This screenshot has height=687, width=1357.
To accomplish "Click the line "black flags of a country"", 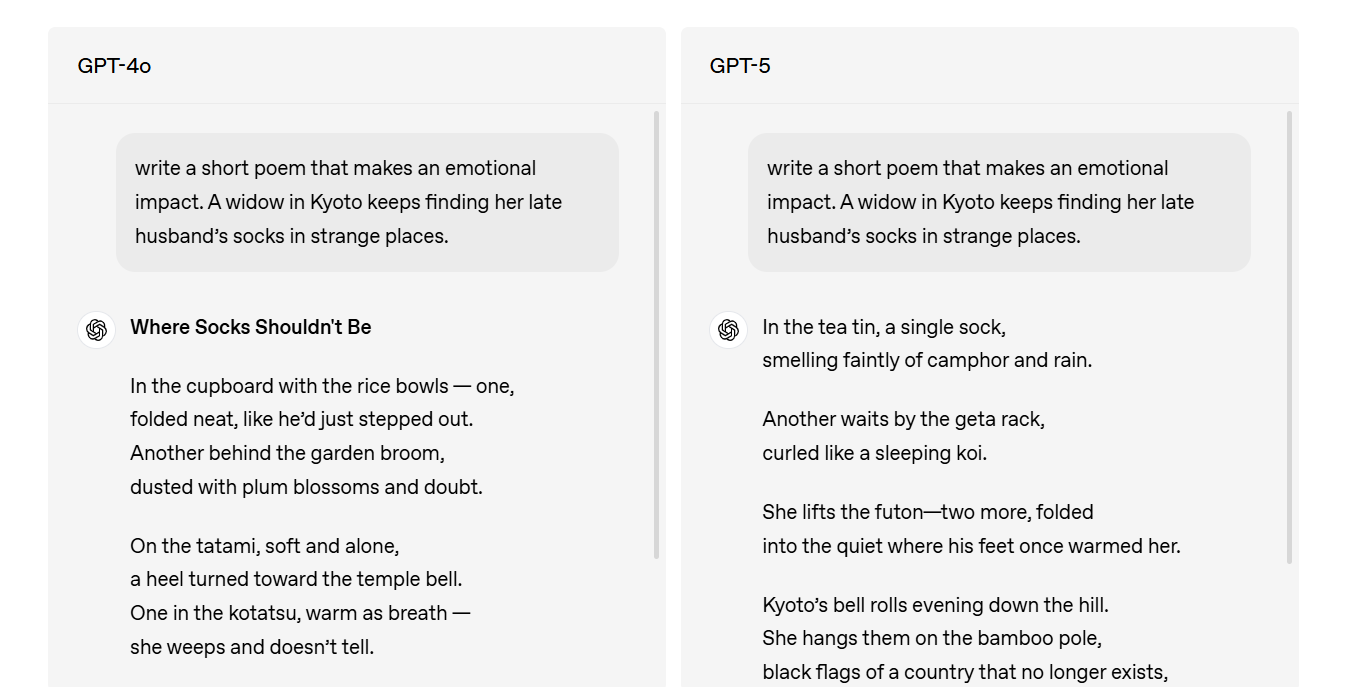I will 965,672.
